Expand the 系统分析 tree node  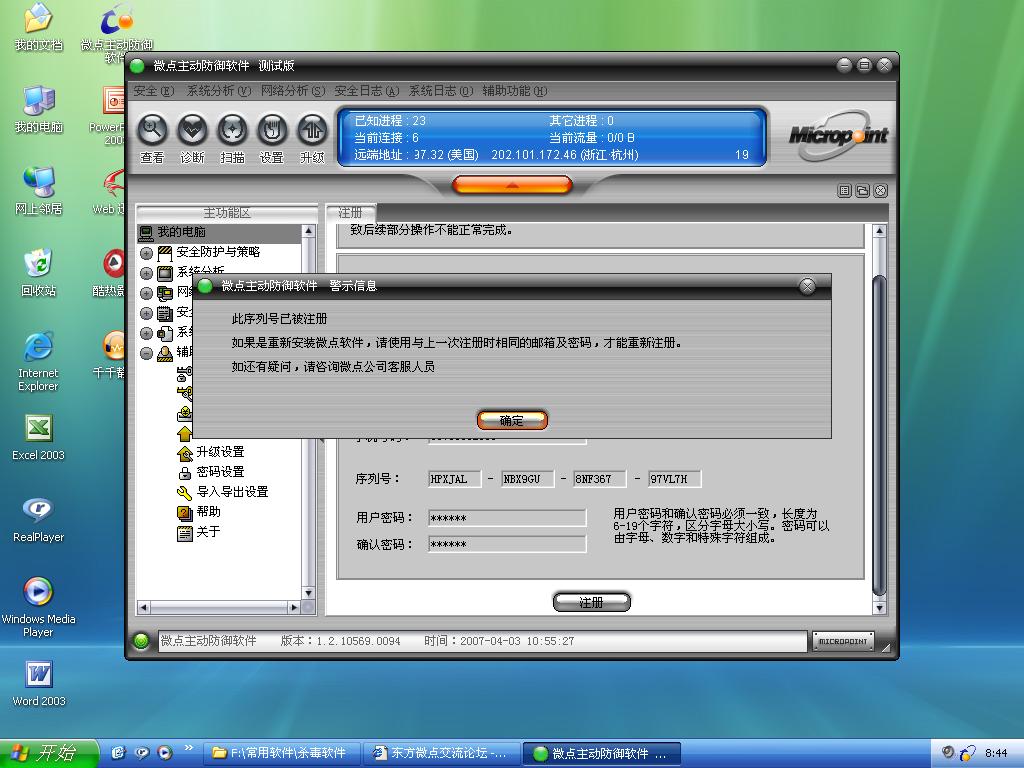(x=146, y=273)
